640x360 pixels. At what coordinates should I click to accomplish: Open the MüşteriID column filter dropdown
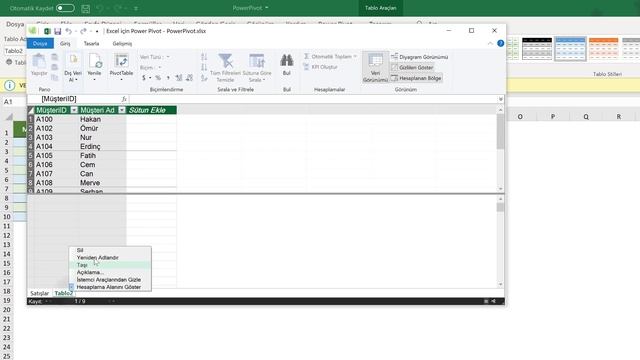pyautogui.click(x=74, y=110)
